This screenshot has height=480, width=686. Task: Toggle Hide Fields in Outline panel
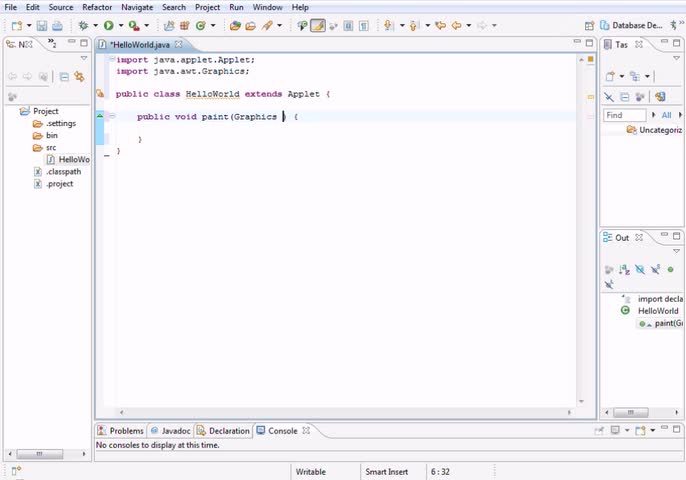tap(640, 270)
